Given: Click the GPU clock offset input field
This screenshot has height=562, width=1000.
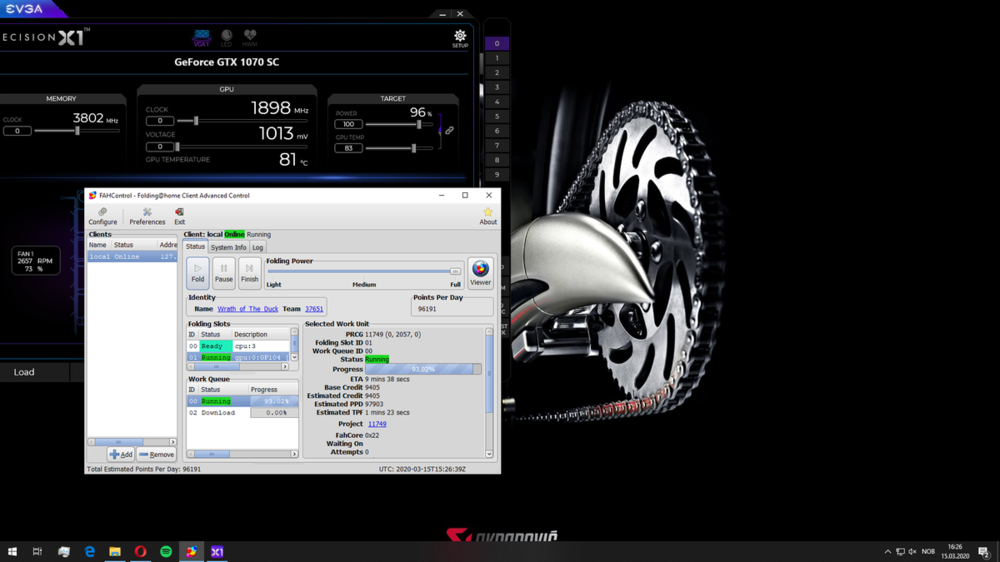Looking at the screenshot, I should tap(159, 121).
